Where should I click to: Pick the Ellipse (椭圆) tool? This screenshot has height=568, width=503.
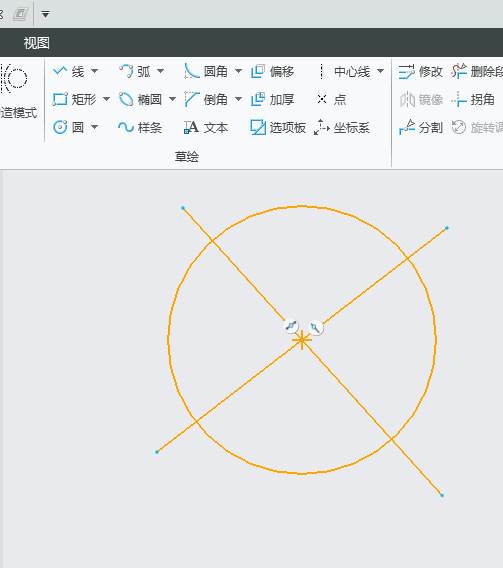click(x=140, y=99)
